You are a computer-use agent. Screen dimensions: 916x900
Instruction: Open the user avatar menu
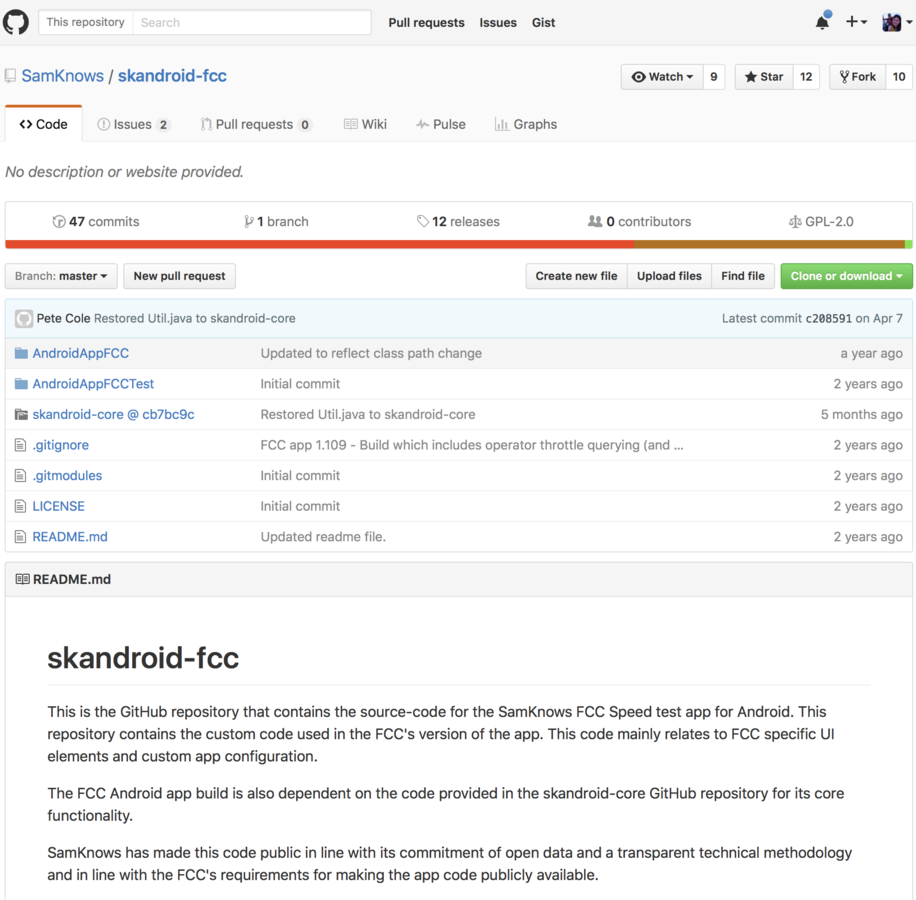[x=897, y=22]
